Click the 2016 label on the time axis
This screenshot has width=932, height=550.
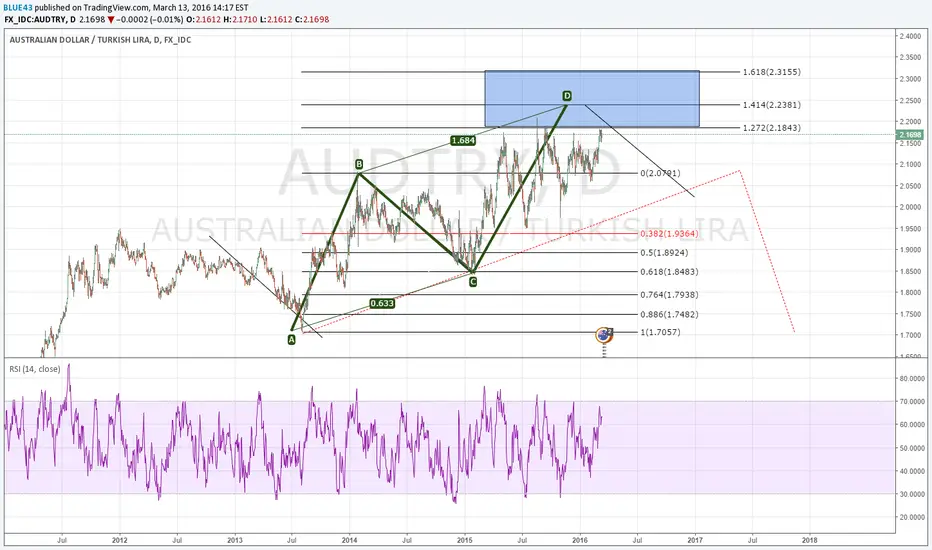580,540
